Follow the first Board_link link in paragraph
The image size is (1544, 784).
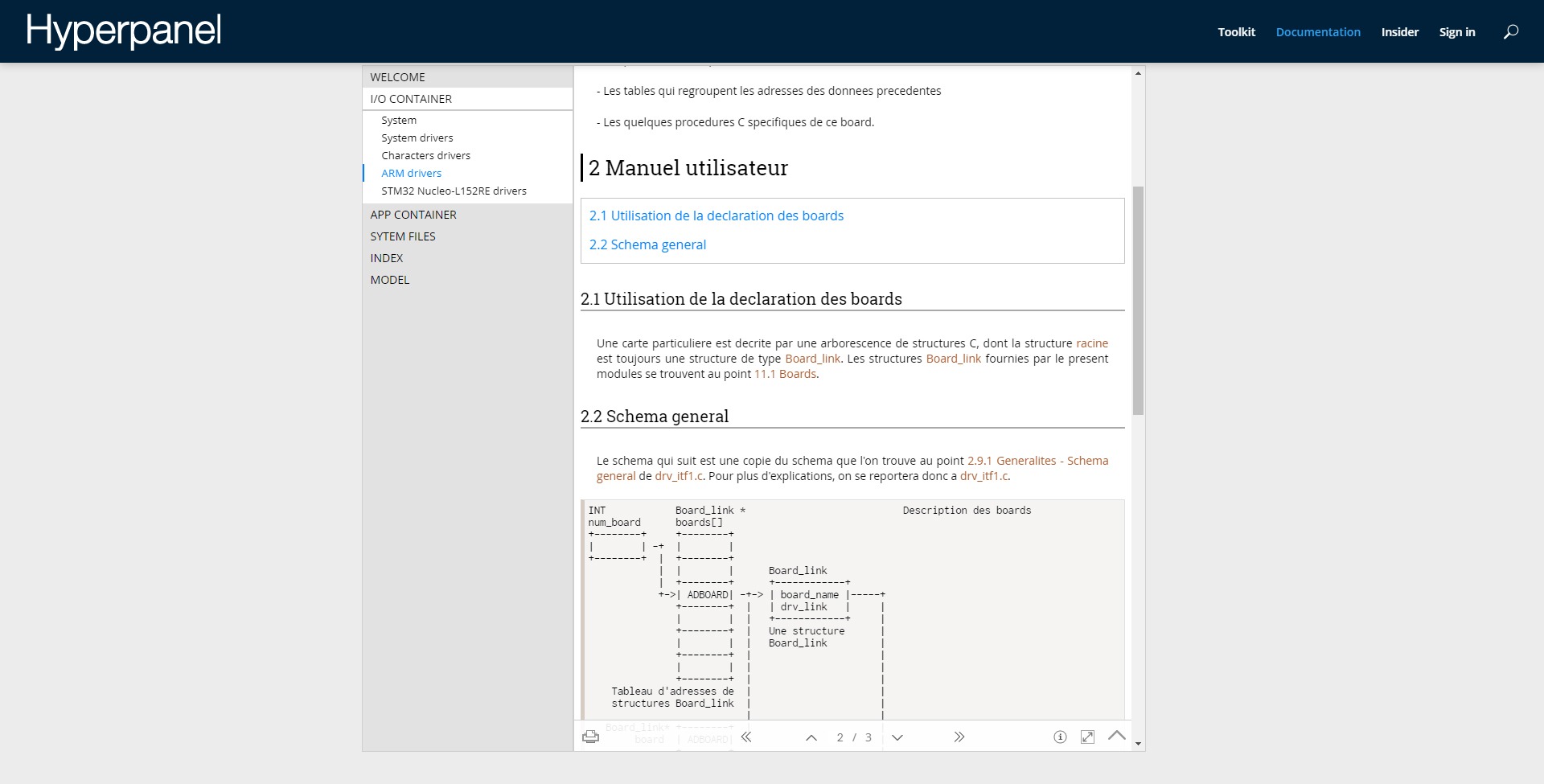[813, 359]
